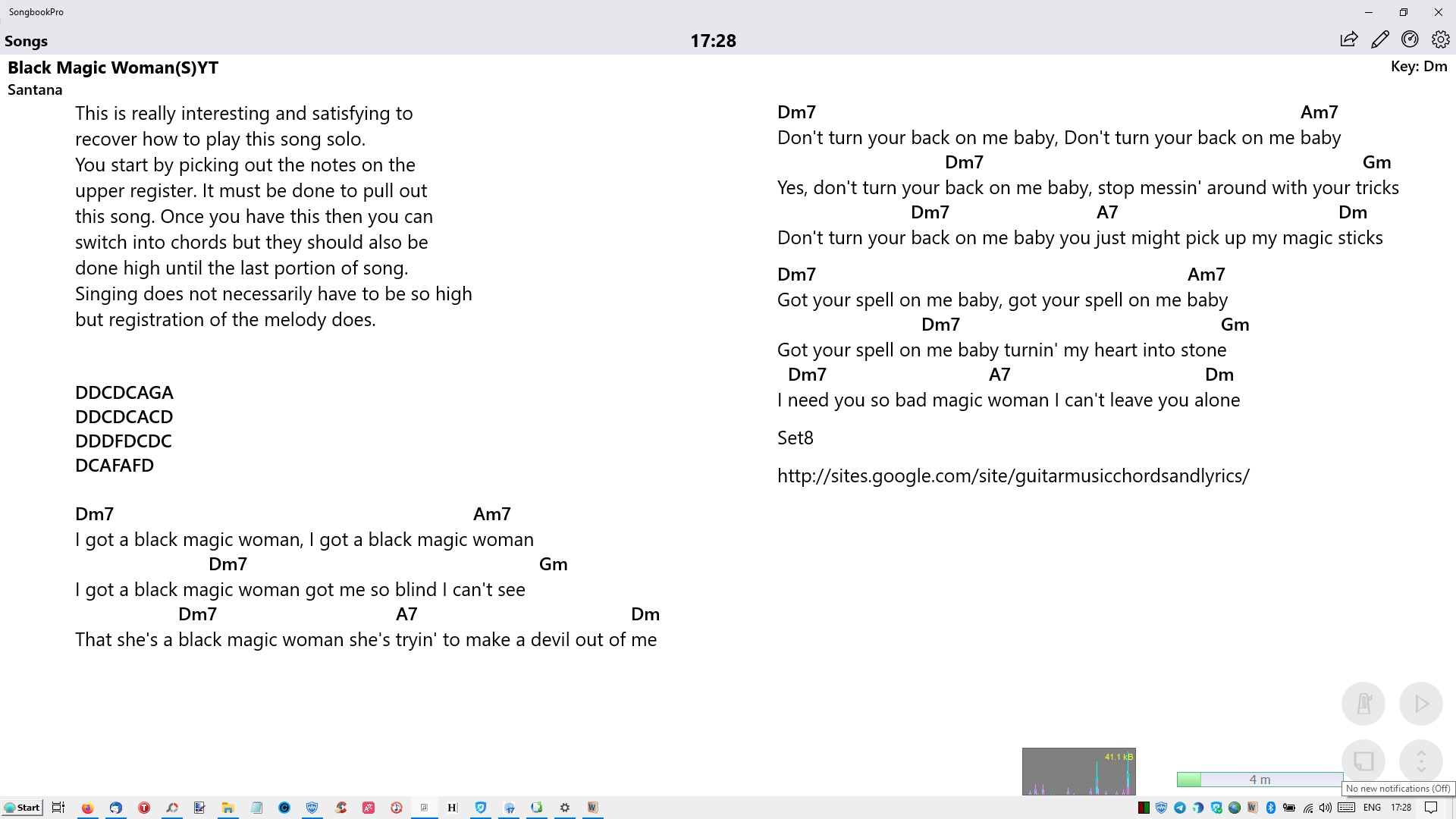Toggle the scroll up-down arrows button

click(x=1421, y=761)
